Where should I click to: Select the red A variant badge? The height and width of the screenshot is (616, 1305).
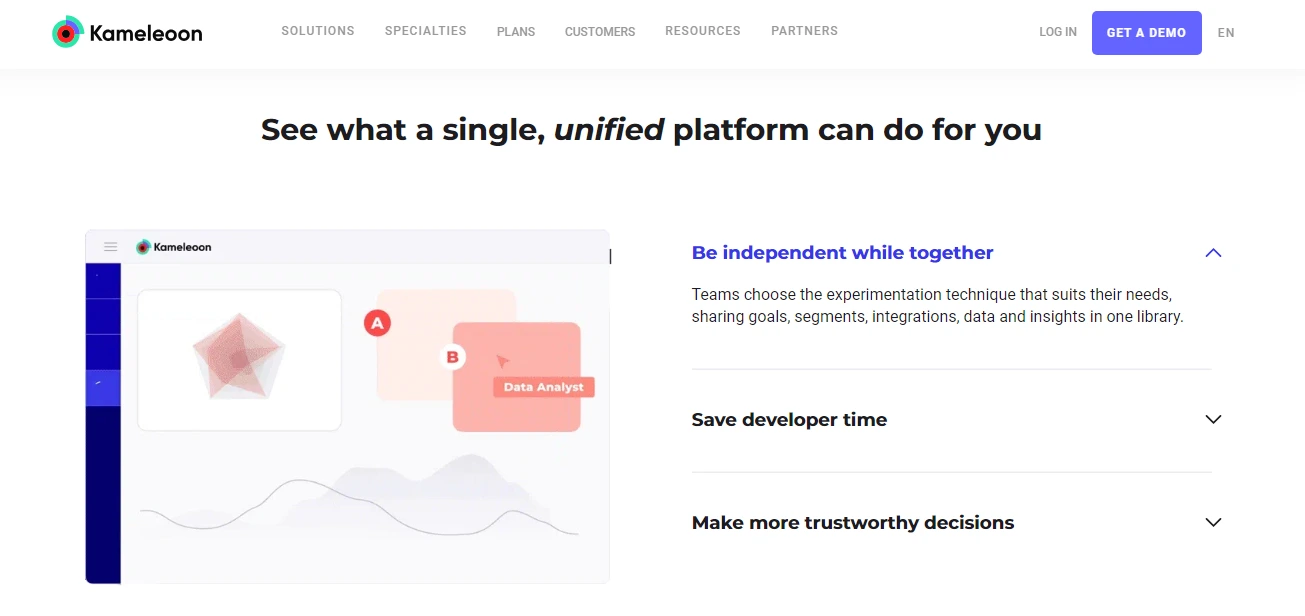coord(377,323)
